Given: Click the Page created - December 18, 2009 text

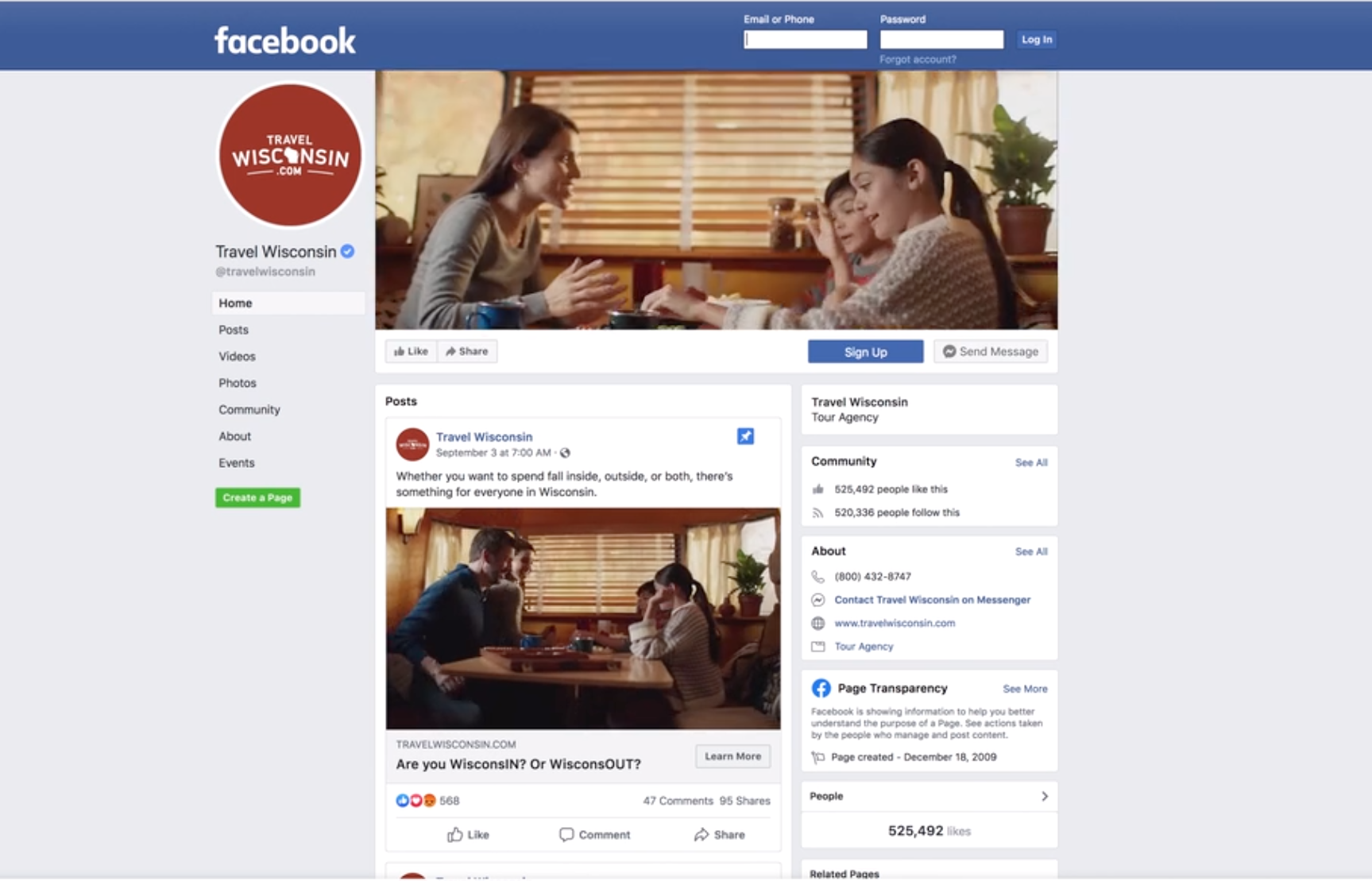Looking at the screenshot, I should click(x=914, y=757).
